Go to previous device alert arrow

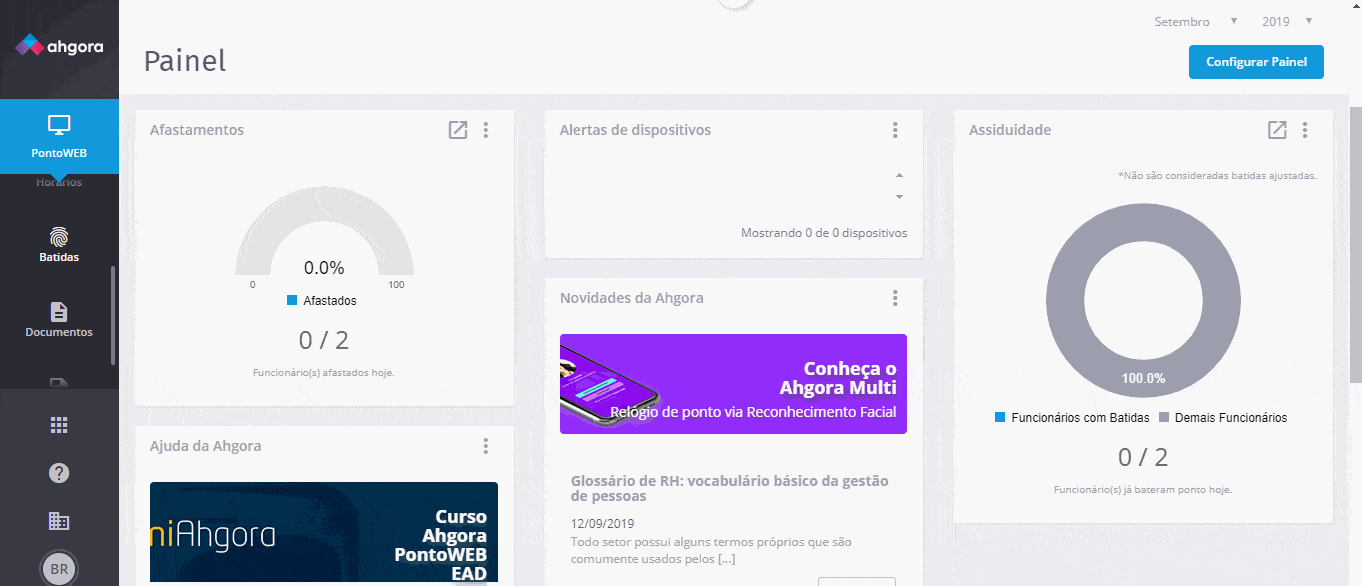899,176
